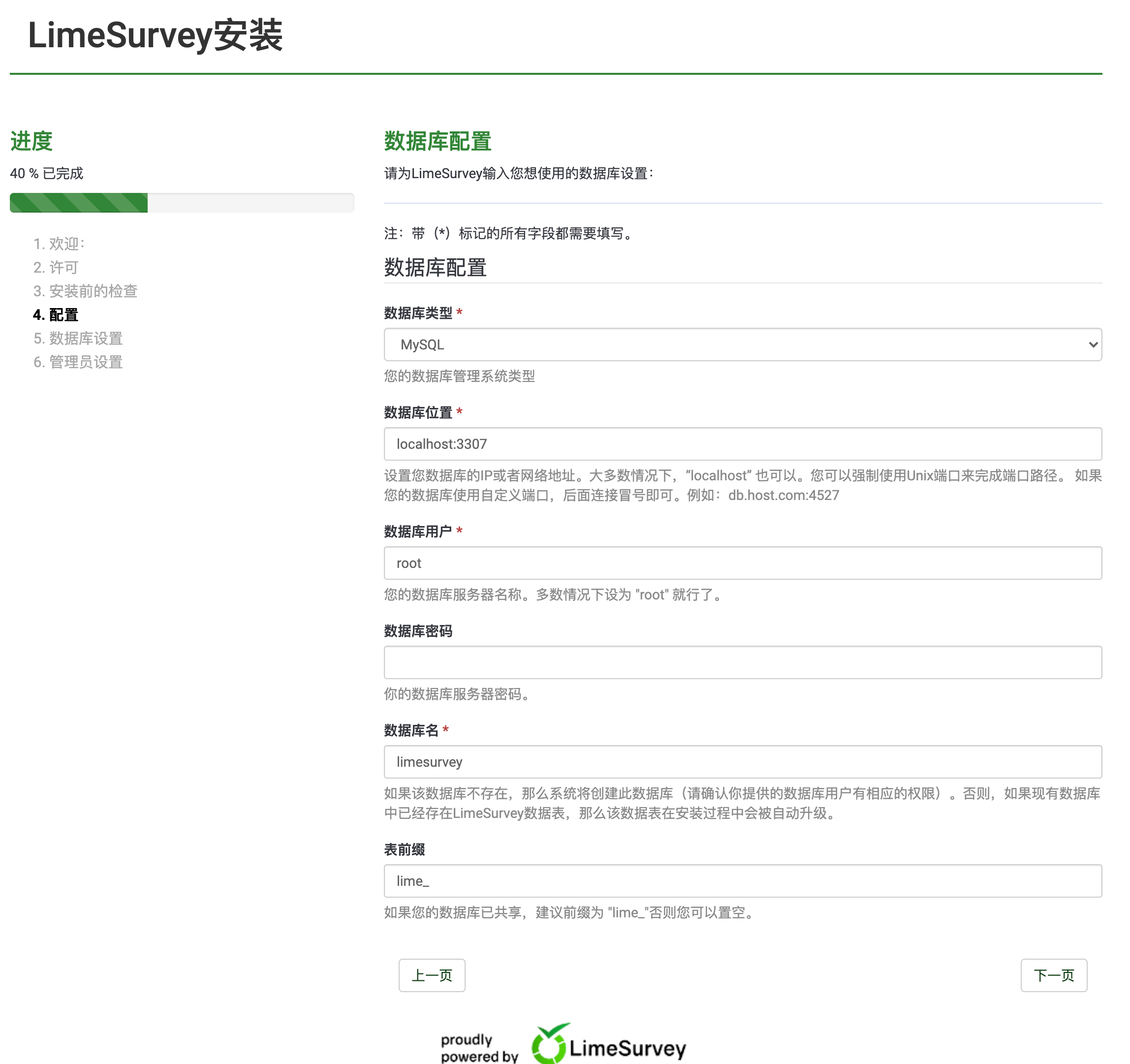This screenshot has width=1130, height=1064.
Task: Select step 1 欢迎 in progress list
Action: tap(59, 244)
